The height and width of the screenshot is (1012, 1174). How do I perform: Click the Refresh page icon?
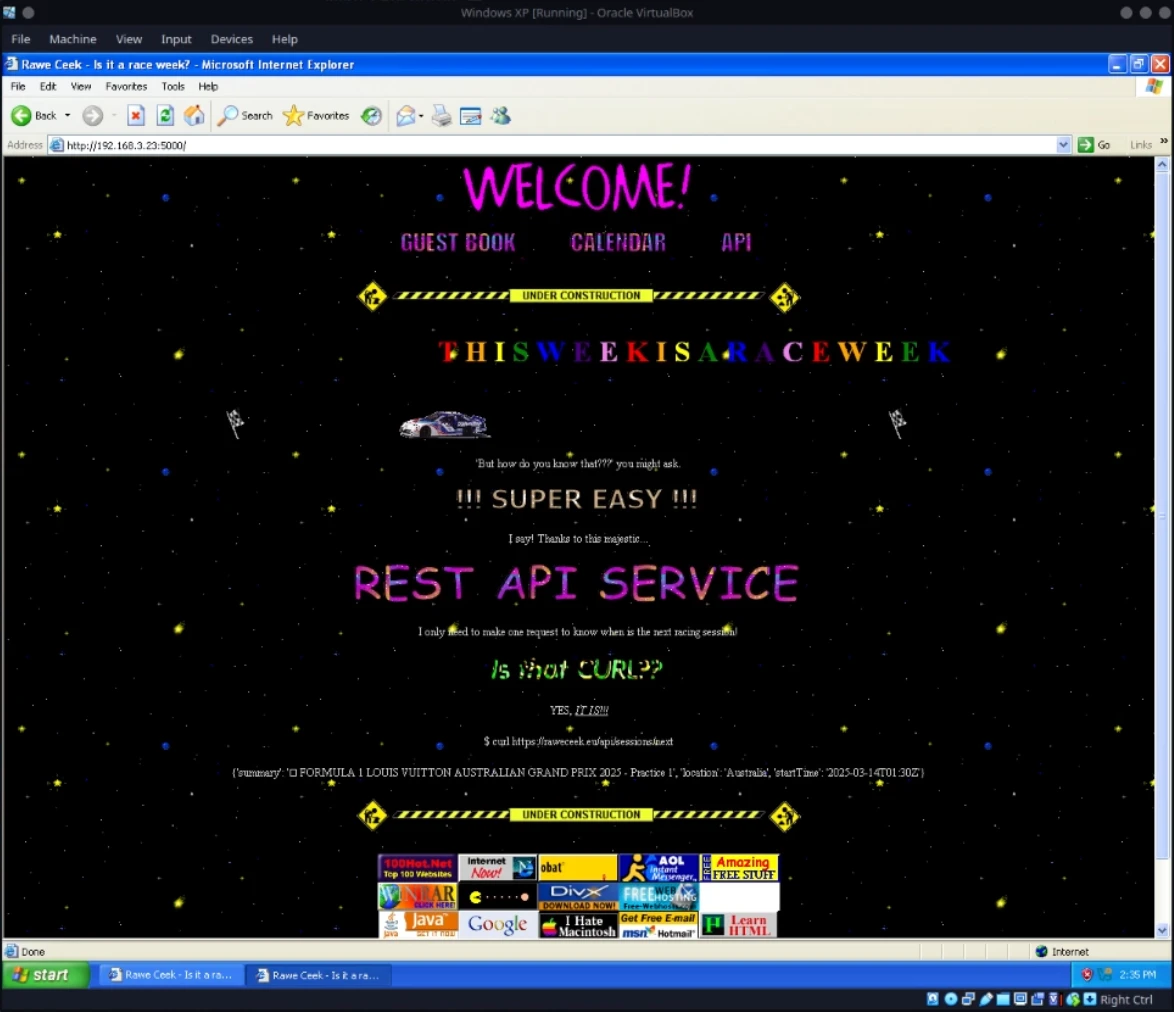tap(165, 116)
